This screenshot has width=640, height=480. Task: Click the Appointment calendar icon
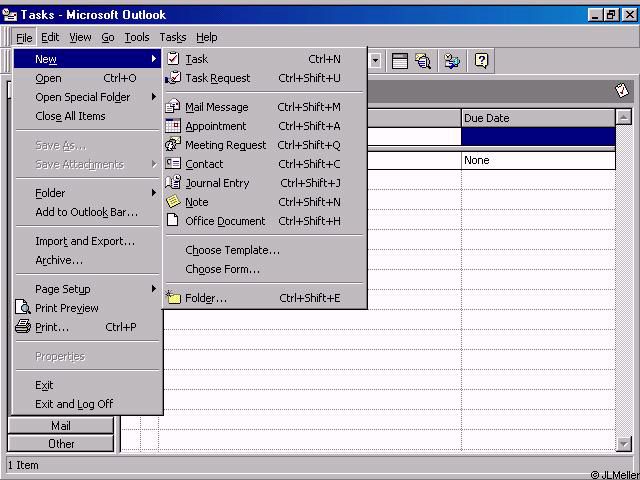174,126
